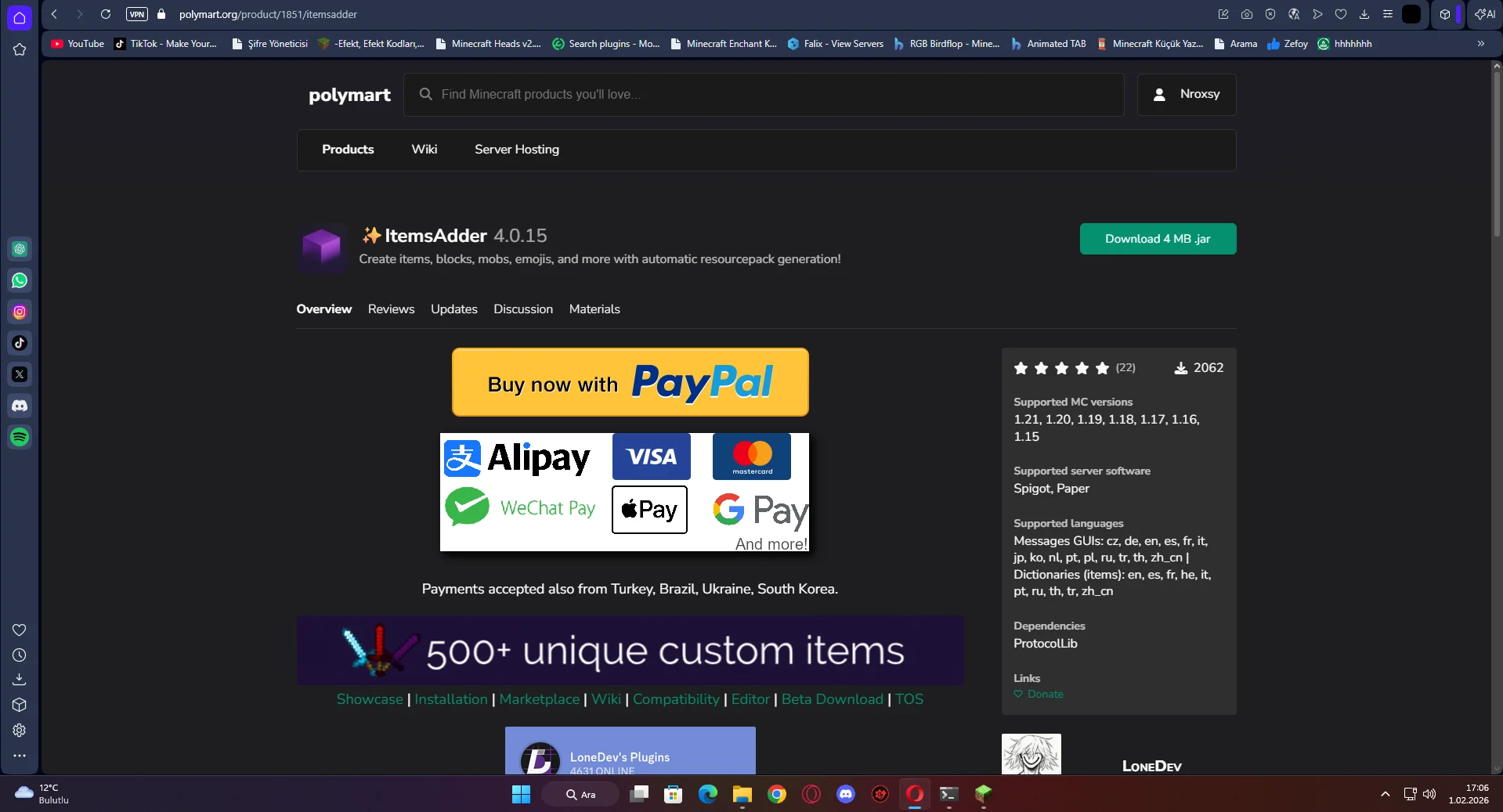Viewport: 1503px width, 812px height.
Task: Open sidebar downloads icon
Action: pos(20,680)
